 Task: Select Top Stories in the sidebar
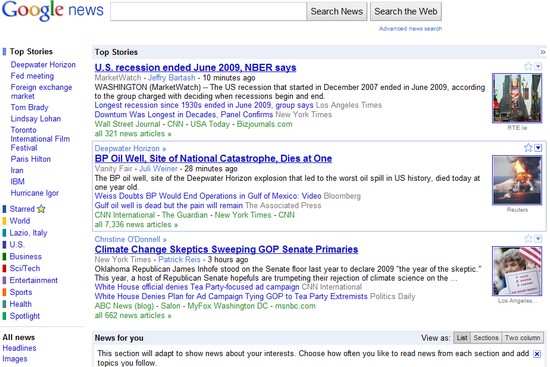[x=31, y=52]
